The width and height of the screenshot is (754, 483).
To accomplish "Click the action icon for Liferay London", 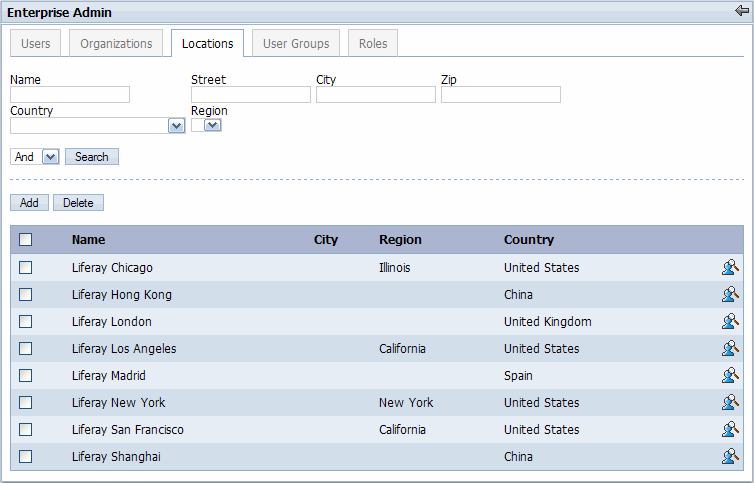I will pyautogui.click(x=730, y=321).
